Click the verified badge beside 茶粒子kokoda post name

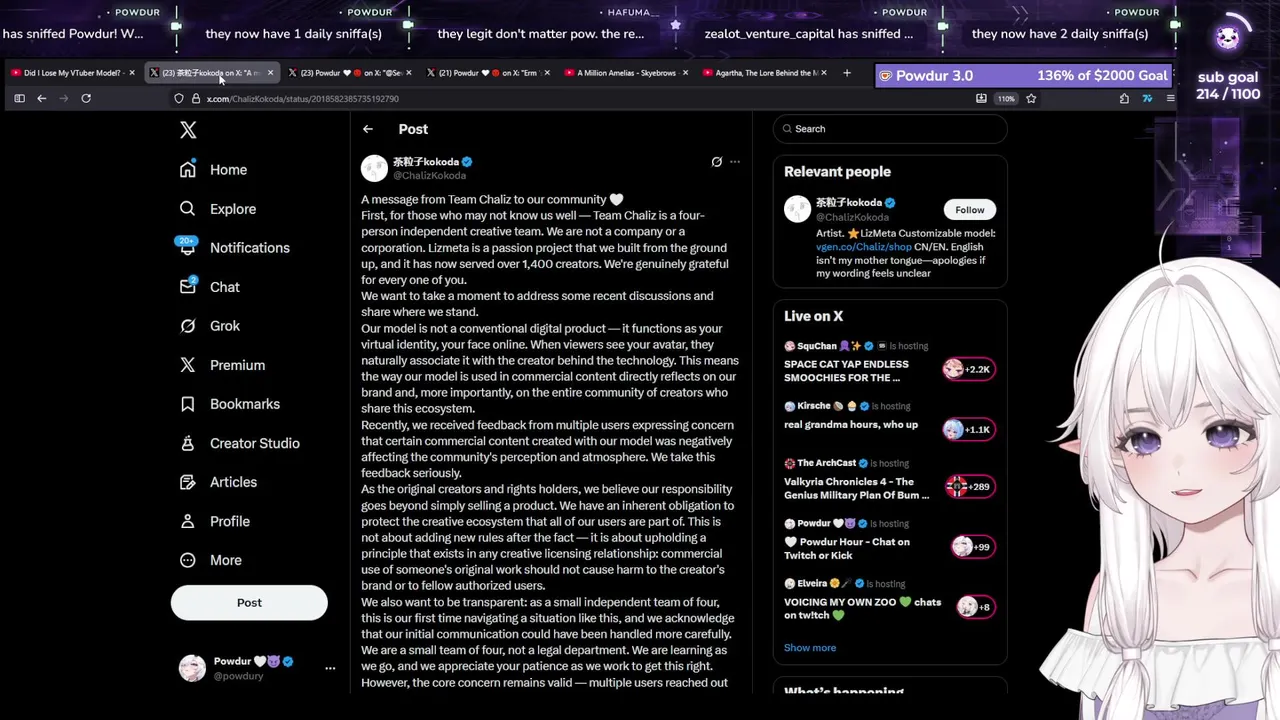(467, 161)
